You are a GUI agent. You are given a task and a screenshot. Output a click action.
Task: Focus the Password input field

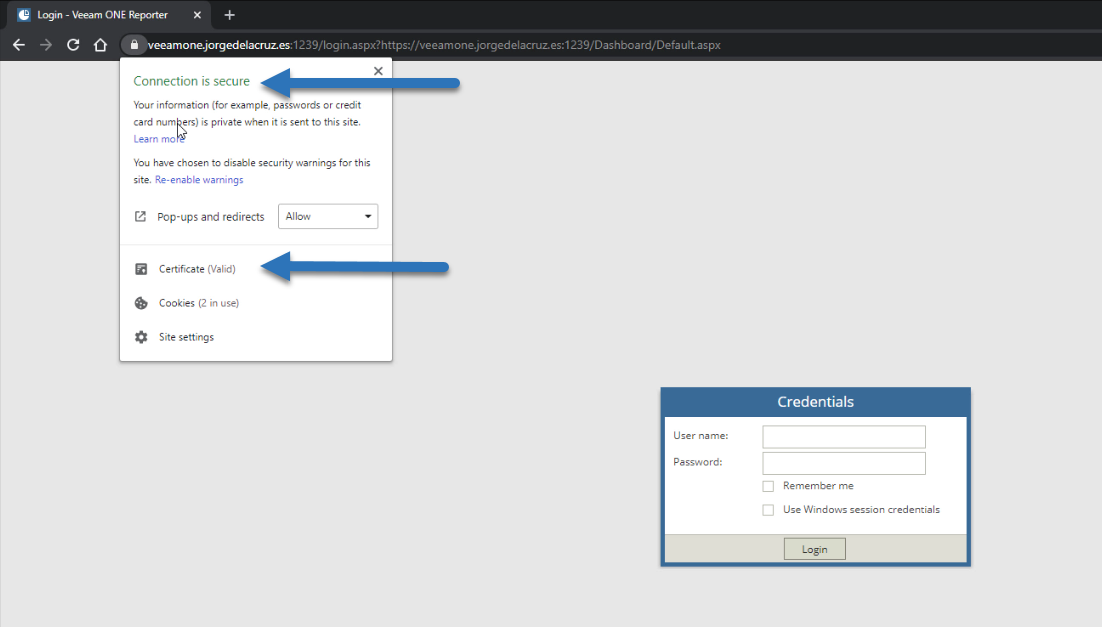(844, 463)
